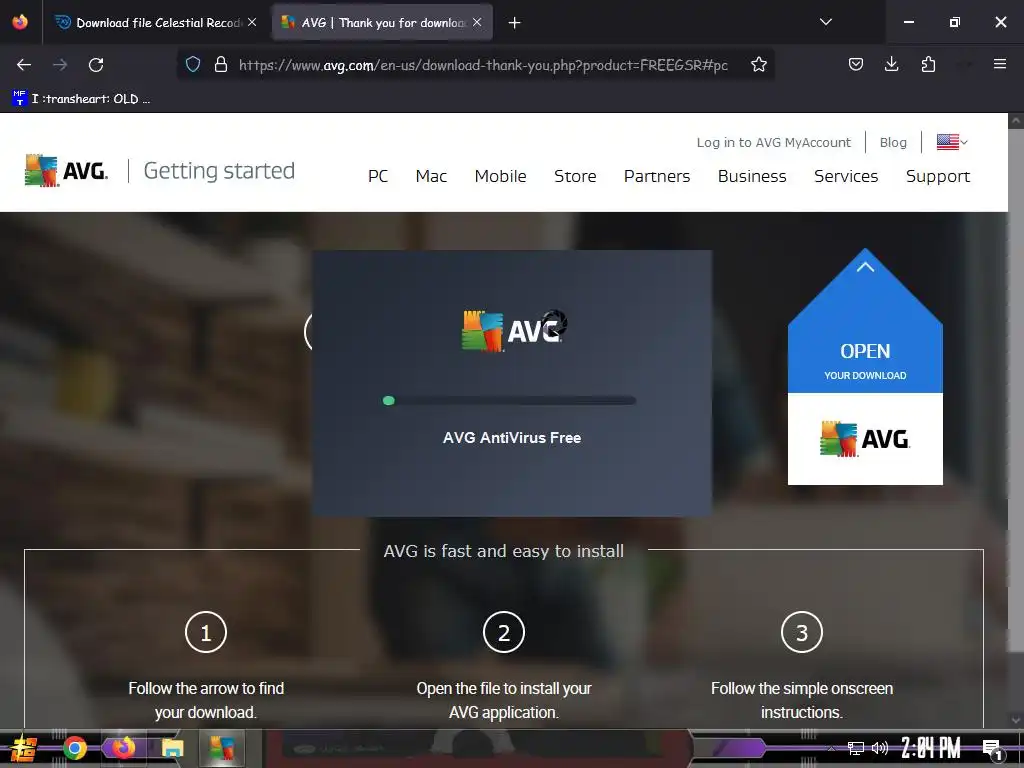Viewport: 1024px width, 768px height.
Task: Switch to Download file Celestial tab
Action: click(156, 23)
